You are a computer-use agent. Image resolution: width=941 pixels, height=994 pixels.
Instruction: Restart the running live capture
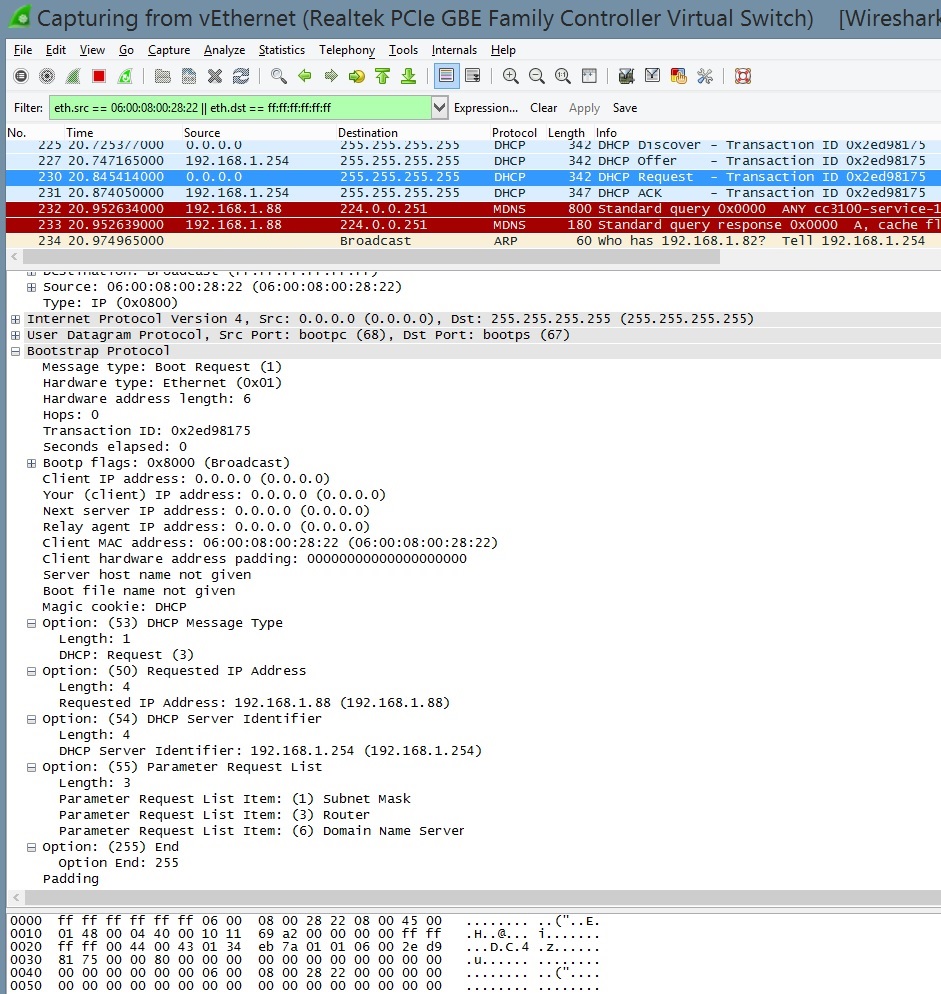[x=125, y=77]
